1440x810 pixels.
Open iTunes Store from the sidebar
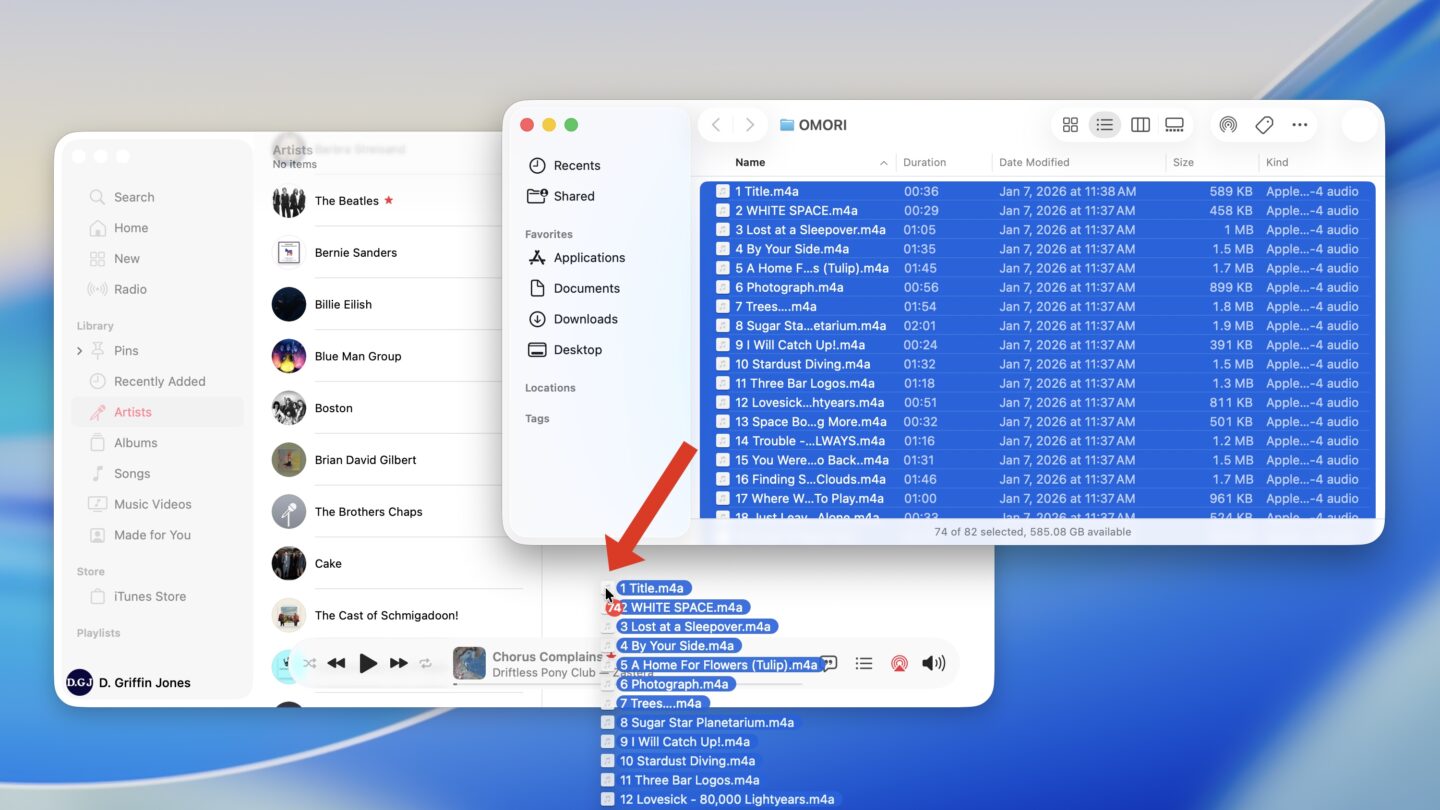pos(150,596)
